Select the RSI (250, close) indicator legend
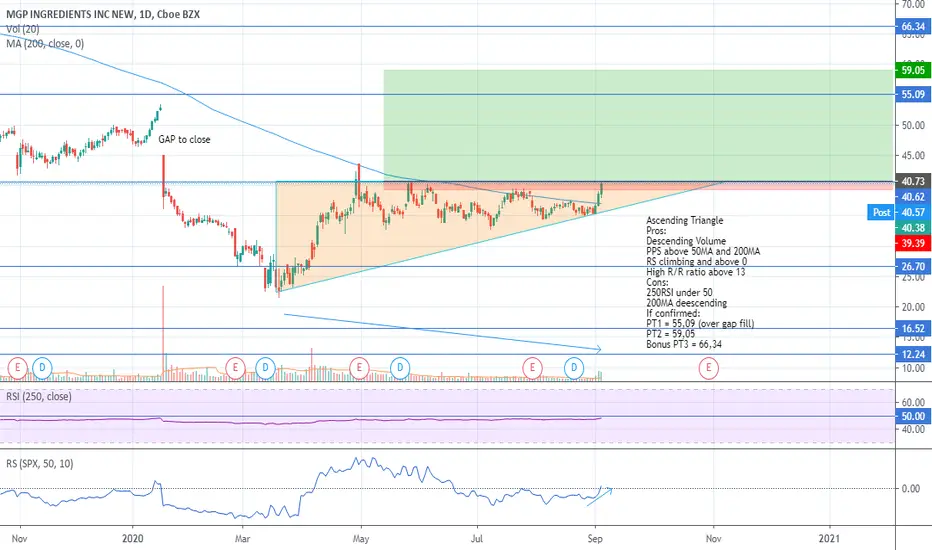The image size is (932, 550). tap(39, 396)
